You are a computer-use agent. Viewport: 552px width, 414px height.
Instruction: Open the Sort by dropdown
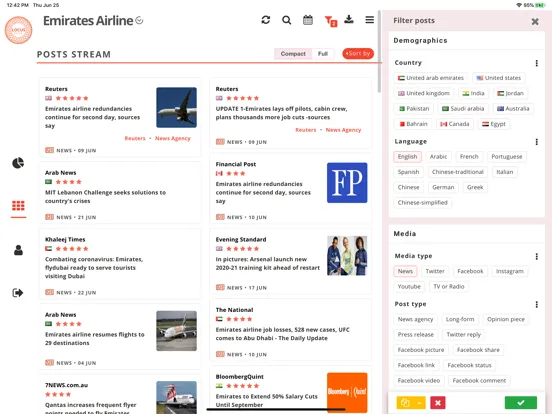(358, 54)
